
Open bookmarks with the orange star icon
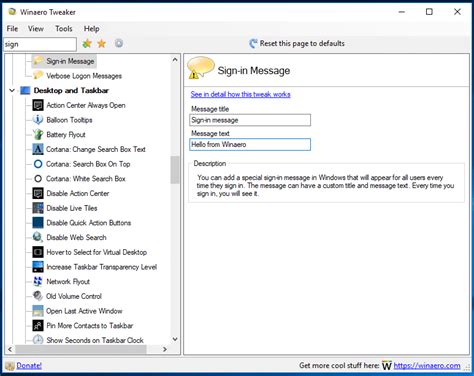pyautogui.click(x=102, y=44)
